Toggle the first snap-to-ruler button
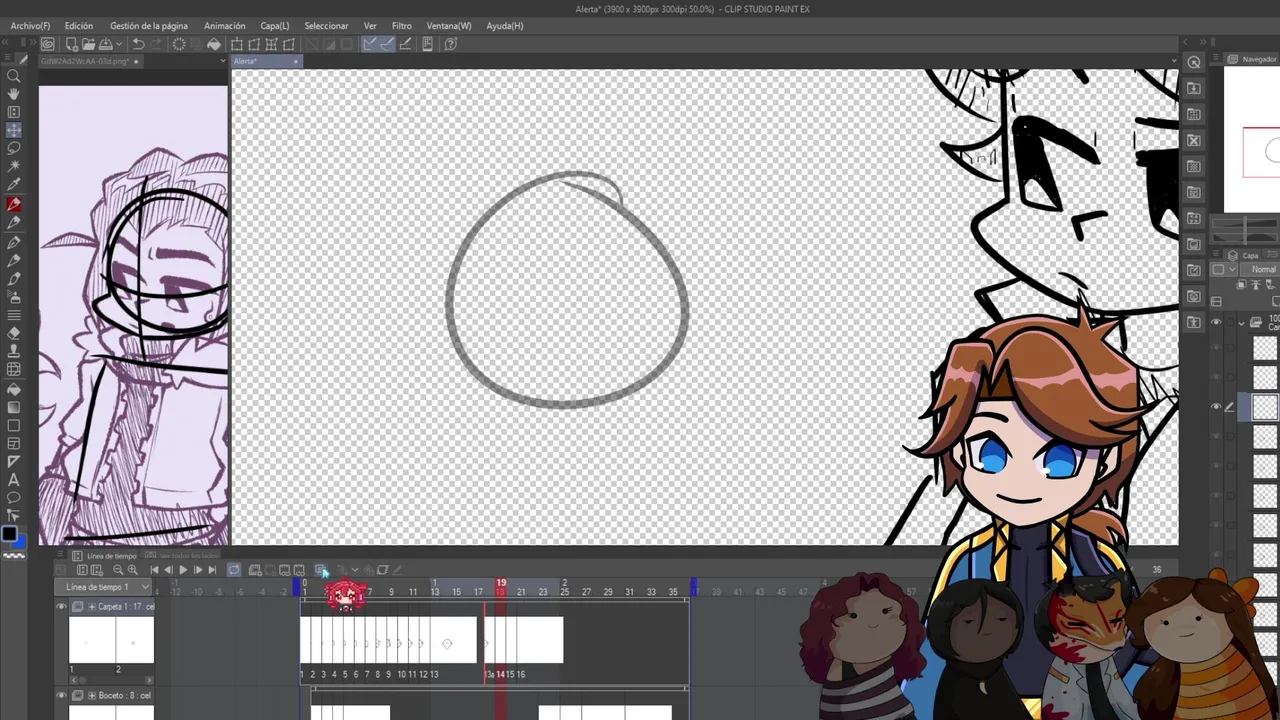The width and height of the screenshot is (1280, 720). point(369,44)
